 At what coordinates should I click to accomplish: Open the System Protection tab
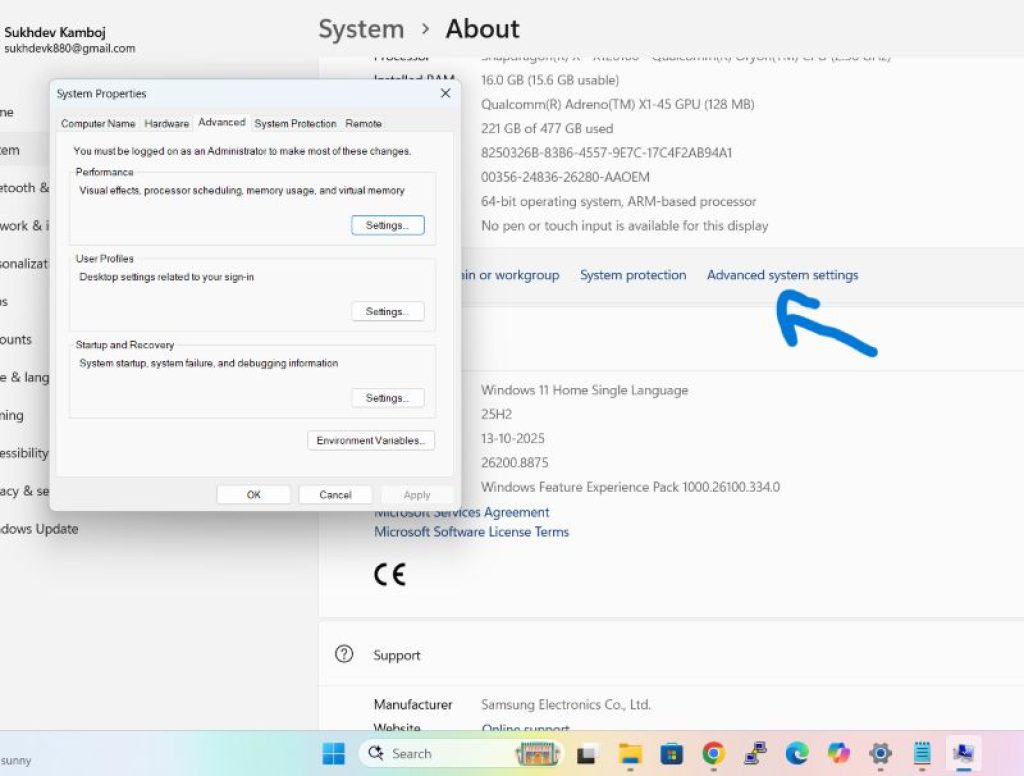point(295,123)
